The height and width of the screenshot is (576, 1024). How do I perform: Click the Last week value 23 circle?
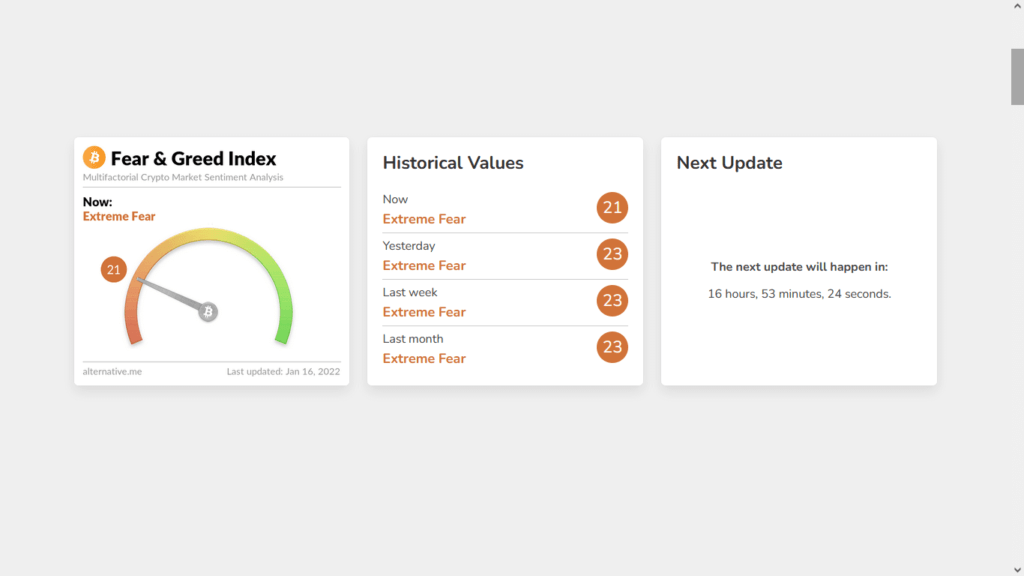[612, 301]
